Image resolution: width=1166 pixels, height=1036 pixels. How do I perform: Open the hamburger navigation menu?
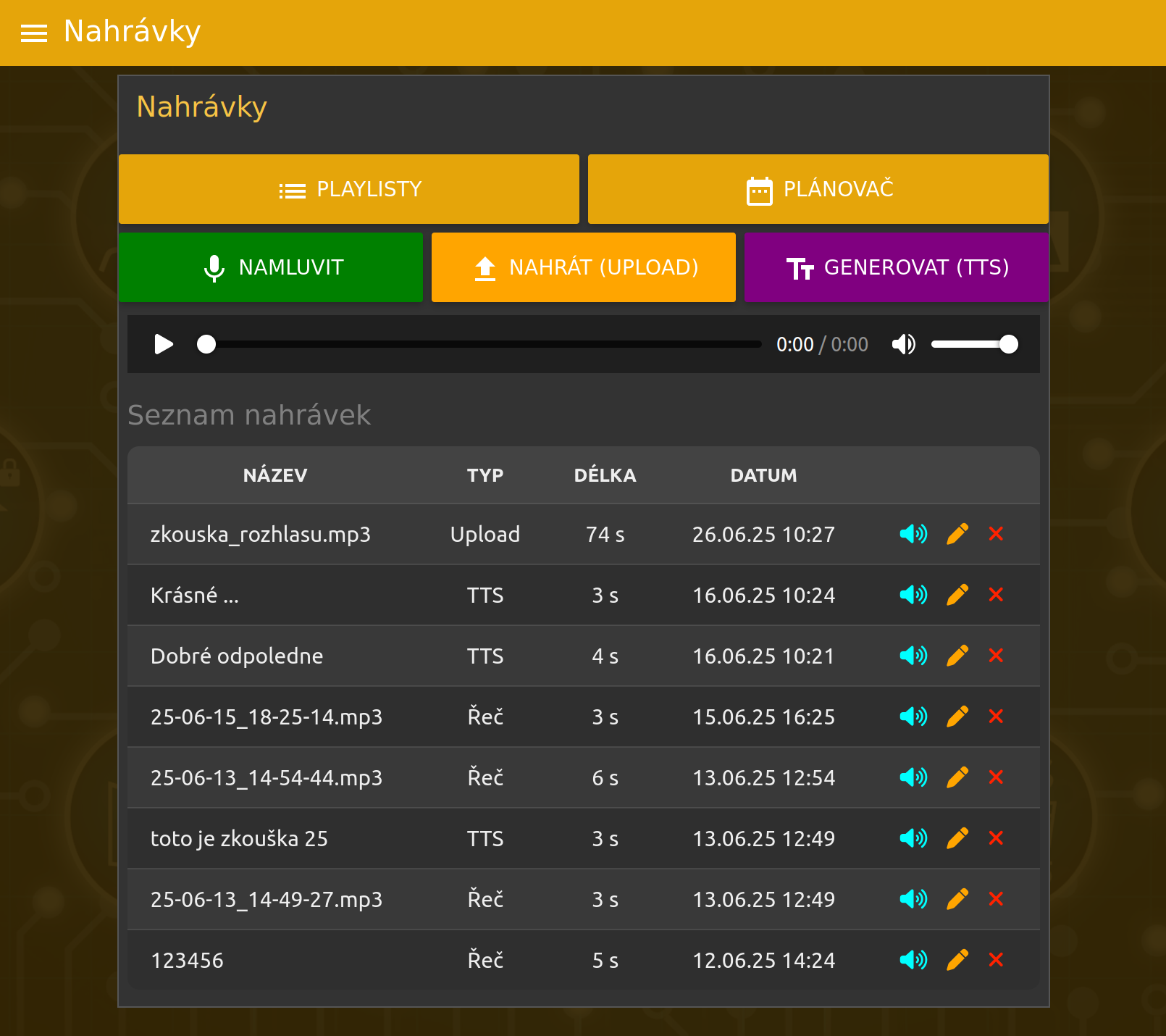coord(34,33)
